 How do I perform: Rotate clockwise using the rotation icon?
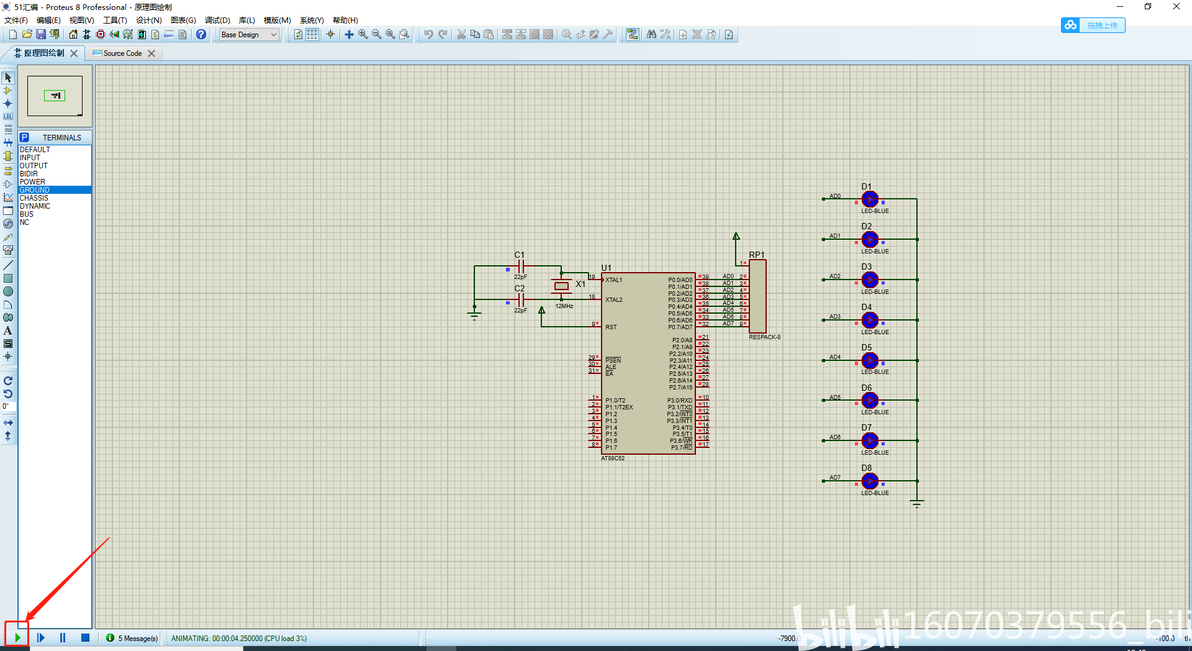[8, 381]
